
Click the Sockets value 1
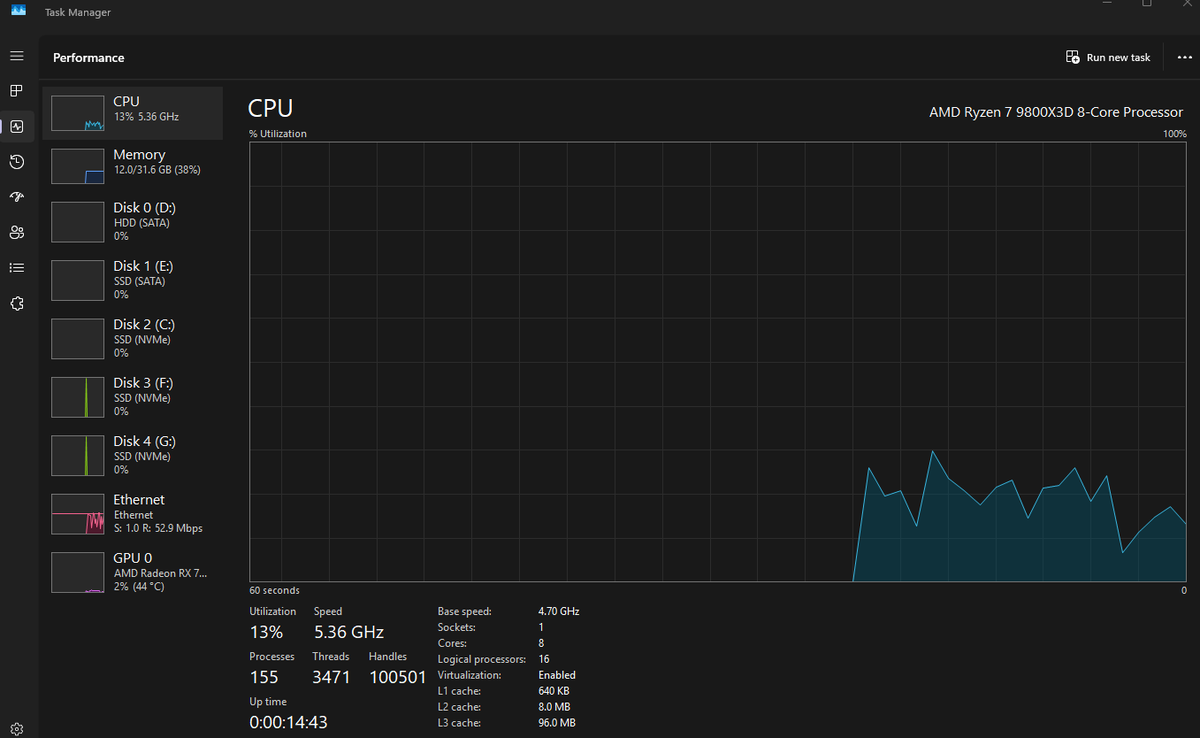[541, 627]
